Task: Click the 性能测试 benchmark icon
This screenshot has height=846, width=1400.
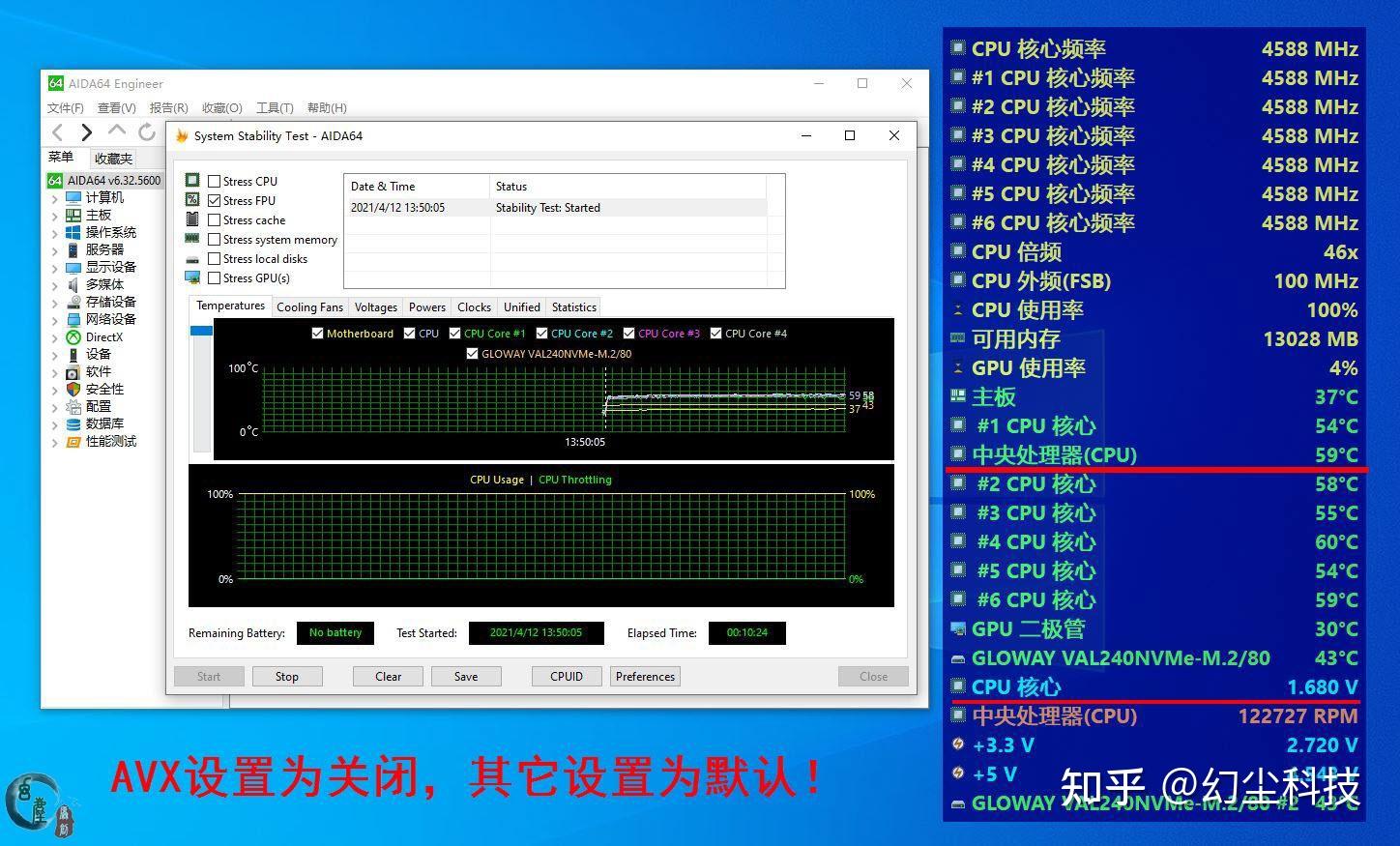Action: click(73, 441)
